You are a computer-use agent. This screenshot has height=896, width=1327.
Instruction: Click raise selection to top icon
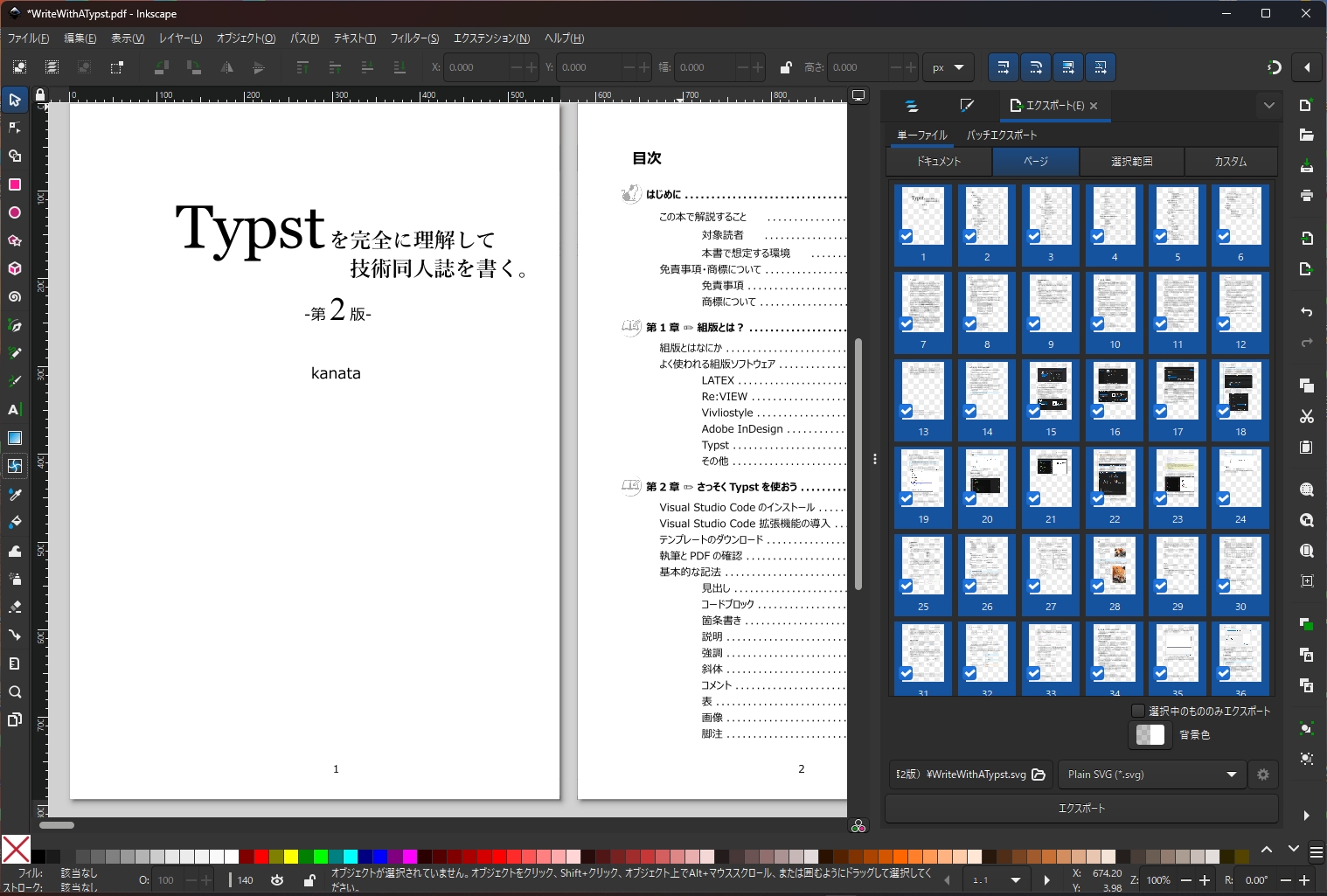coord(302,67)
